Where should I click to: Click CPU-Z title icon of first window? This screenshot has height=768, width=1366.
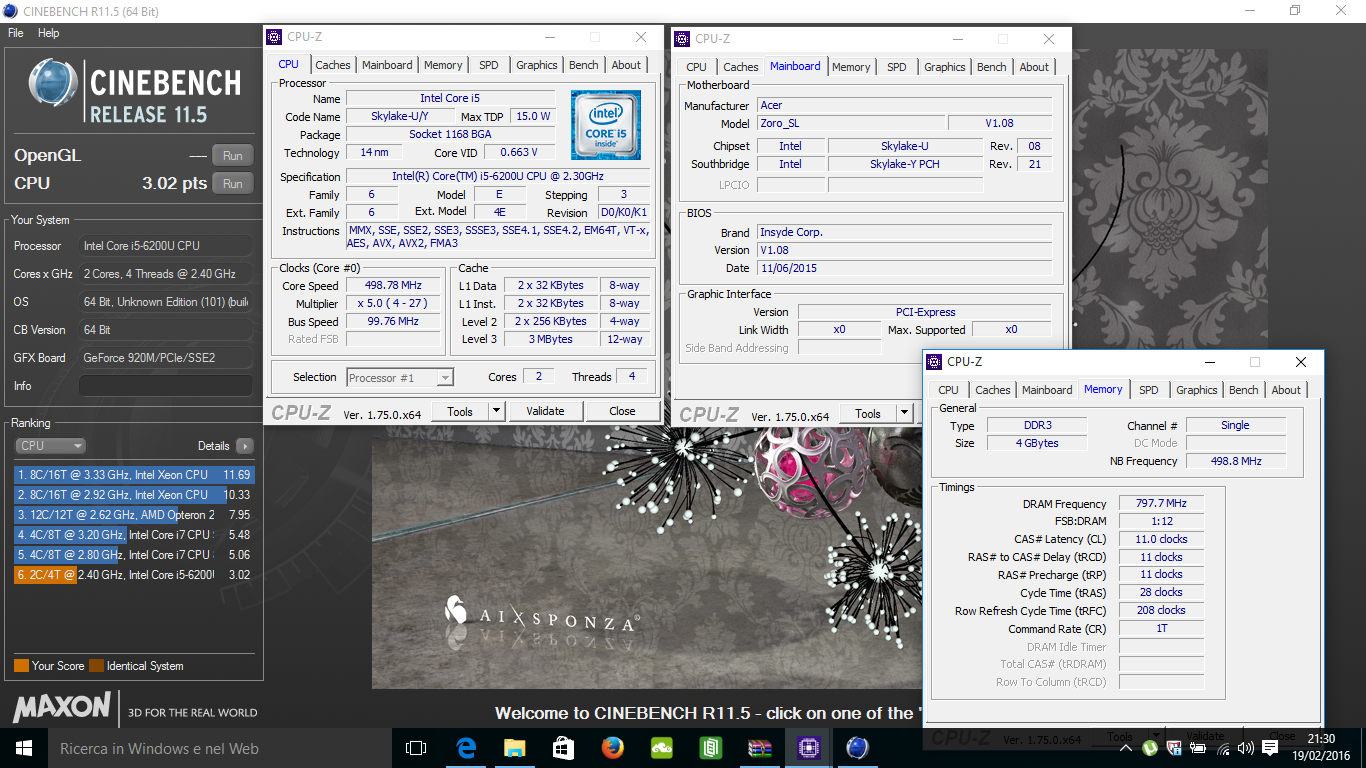(x=274, y=38)
